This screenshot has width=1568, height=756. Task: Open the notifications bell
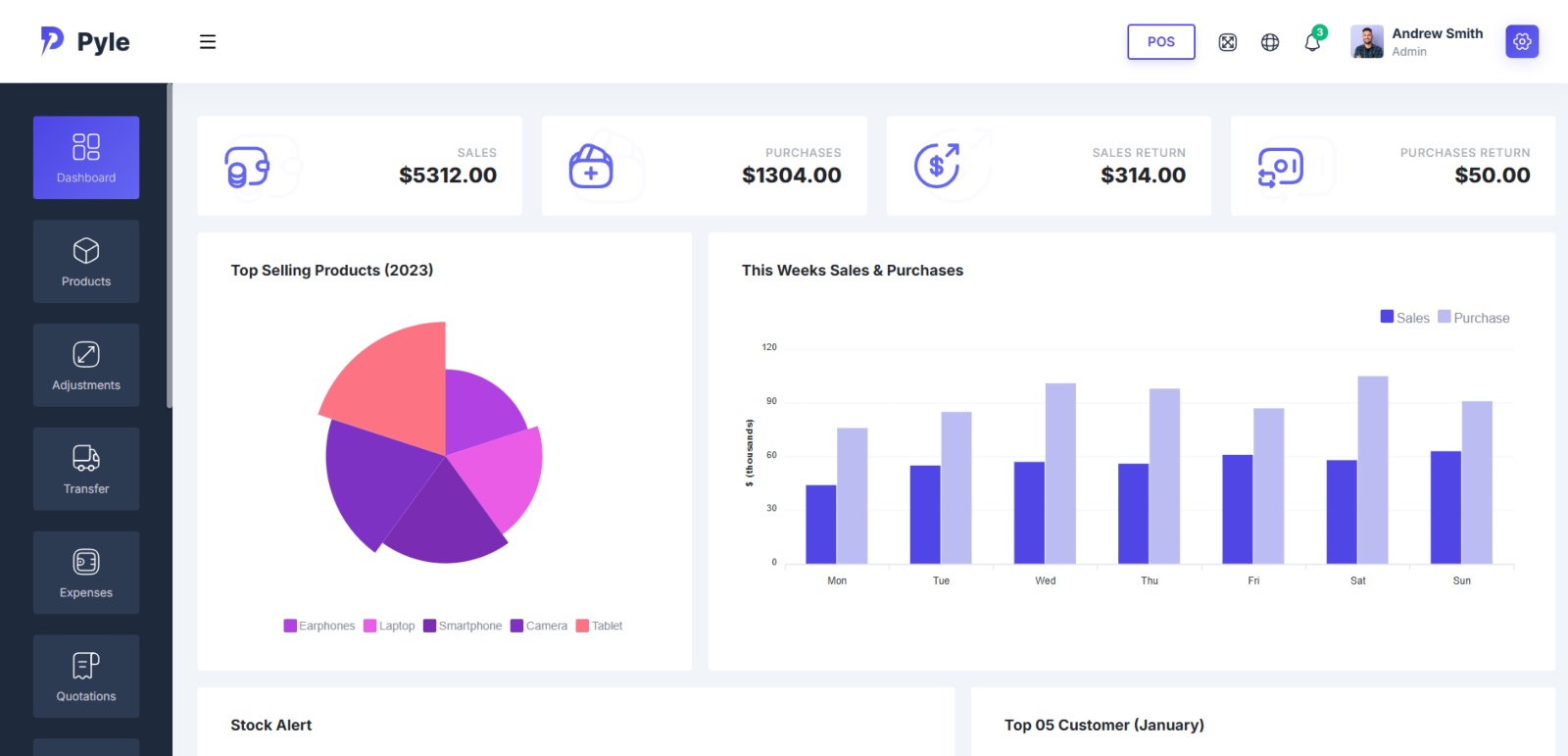click(x=1312, y=42)
